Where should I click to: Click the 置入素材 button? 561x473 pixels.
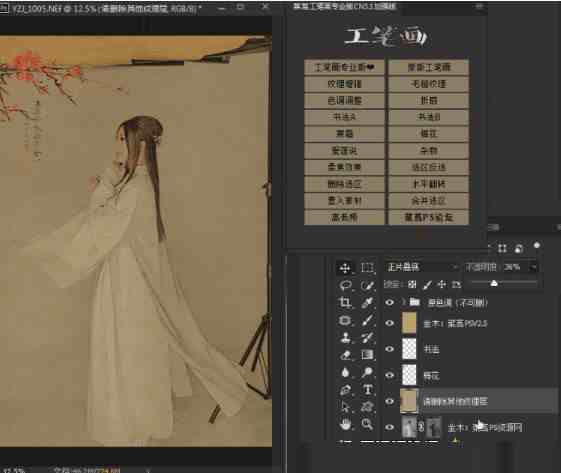[x=344, y=201]
